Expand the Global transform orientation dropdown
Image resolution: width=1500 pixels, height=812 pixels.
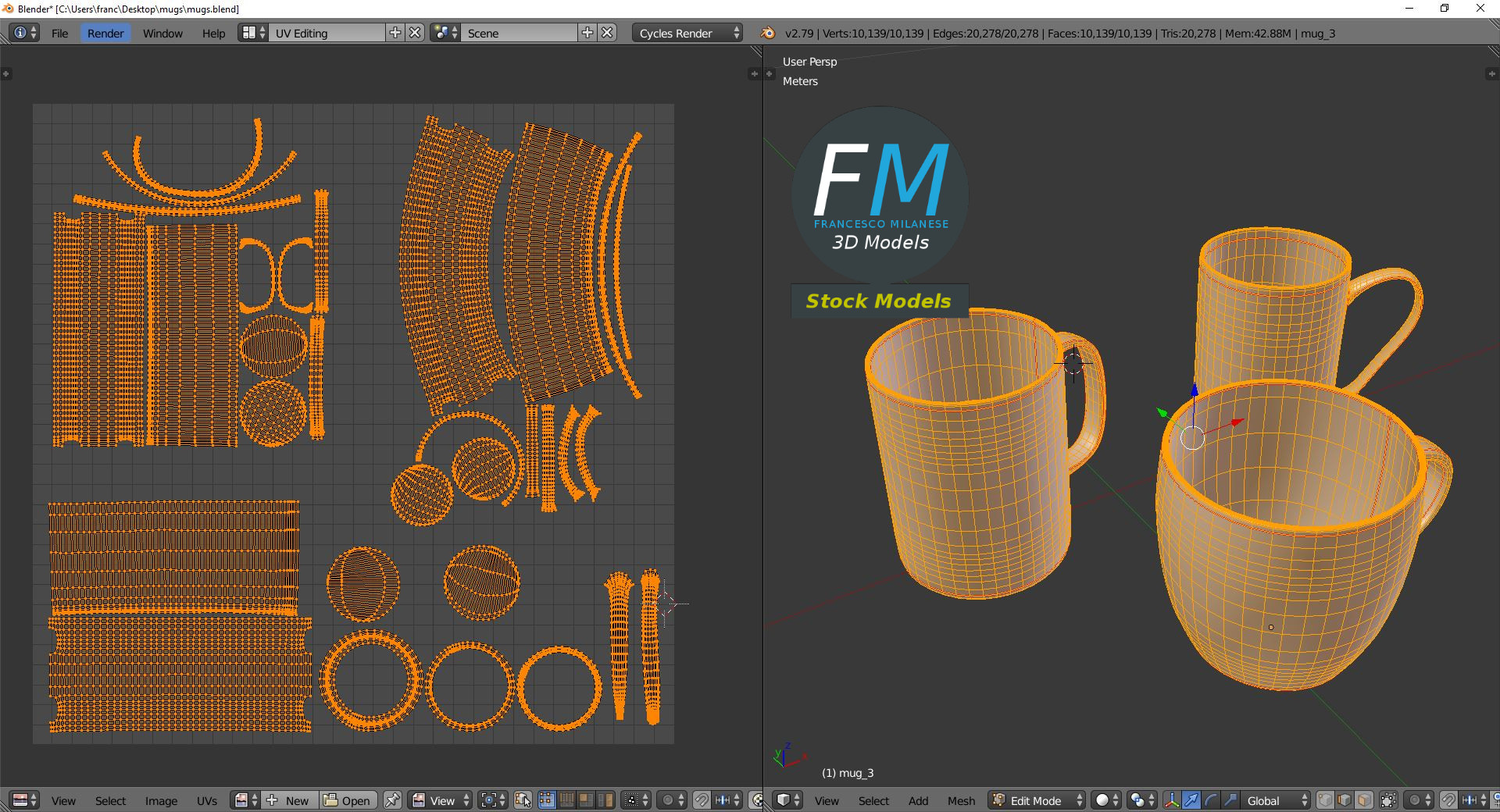[x=1273, y=800]
